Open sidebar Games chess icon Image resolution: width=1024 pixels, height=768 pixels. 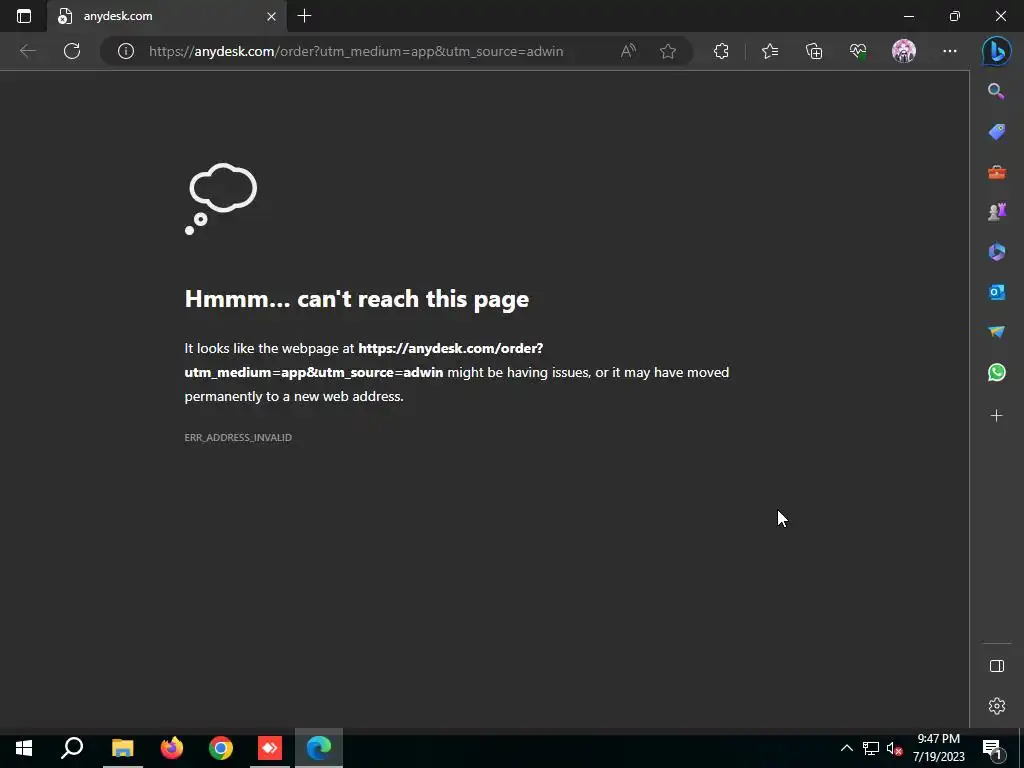tap(997, 212)
